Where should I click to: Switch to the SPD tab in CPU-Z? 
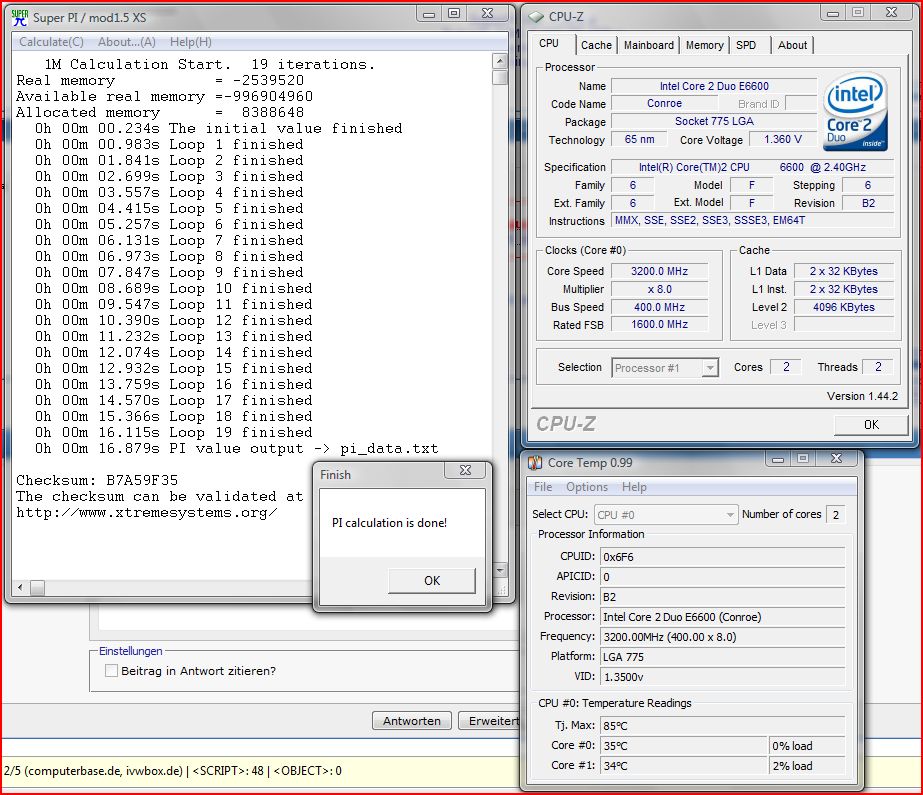pos(746,45)
